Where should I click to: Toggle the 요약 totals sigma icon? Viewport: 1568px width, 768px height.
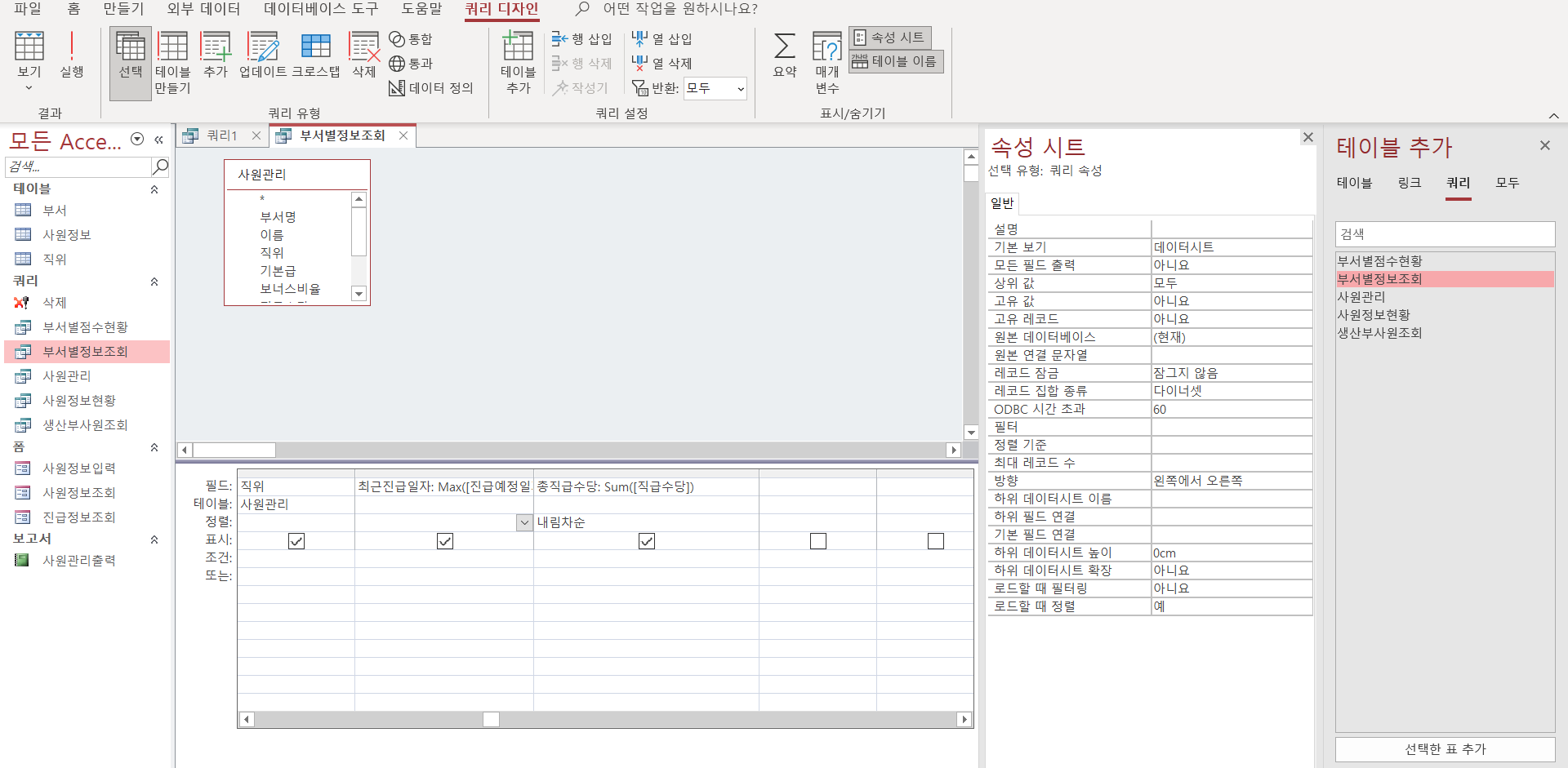tap(784, 54)
